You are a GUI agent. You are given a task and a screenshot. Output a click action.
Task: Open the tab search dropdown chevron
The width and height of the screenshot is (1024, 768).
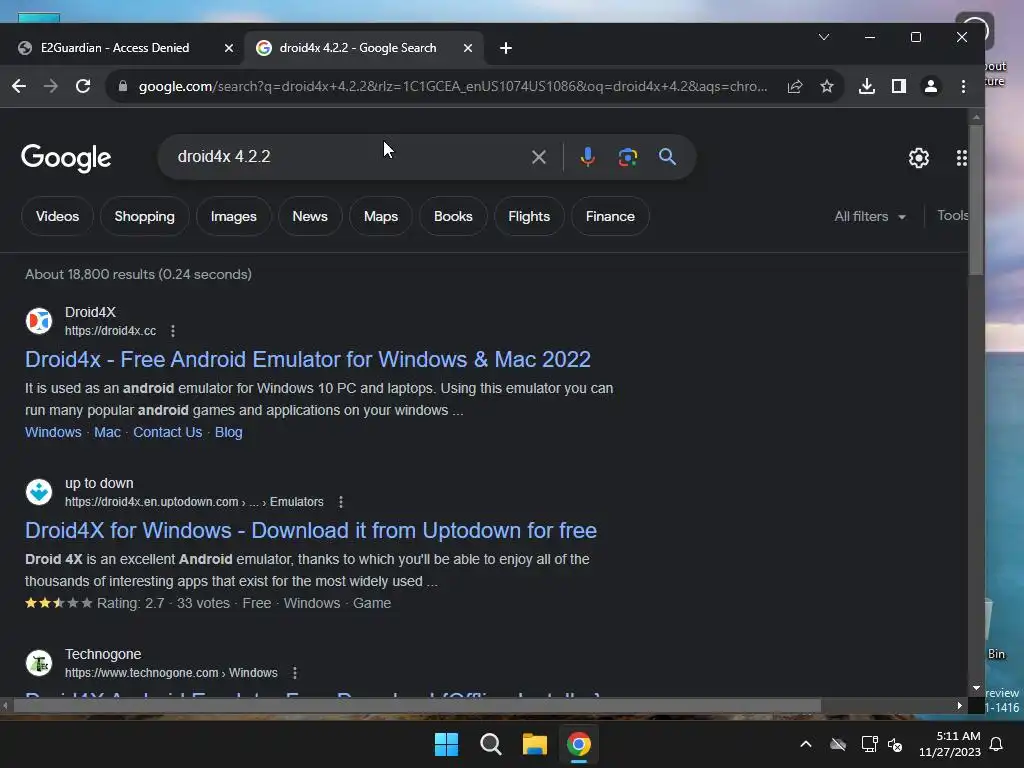click(x=824, y=37)
